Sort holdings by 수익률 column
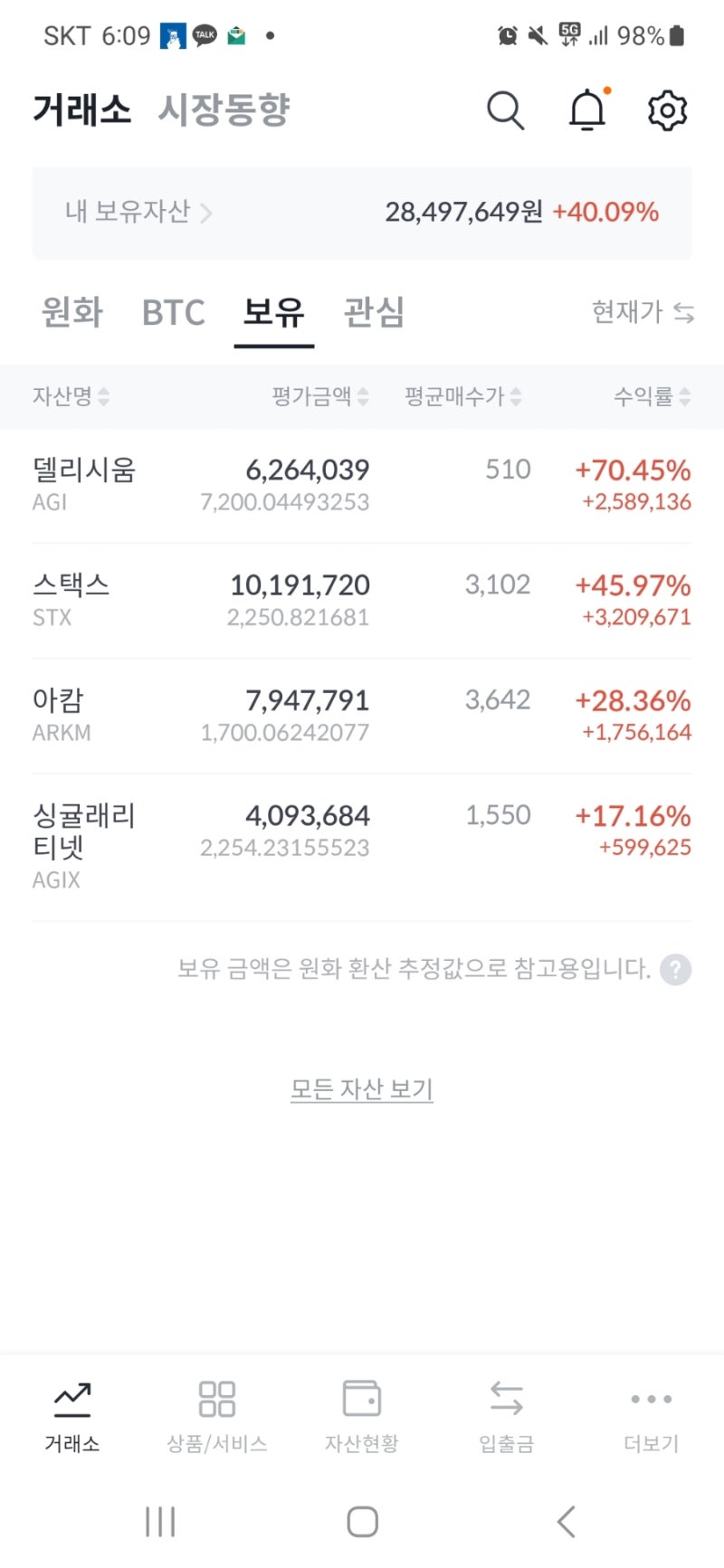Image resolution: width=724 pixels, height=1568 pixels. pyautogui.click(x=649, y=396)
